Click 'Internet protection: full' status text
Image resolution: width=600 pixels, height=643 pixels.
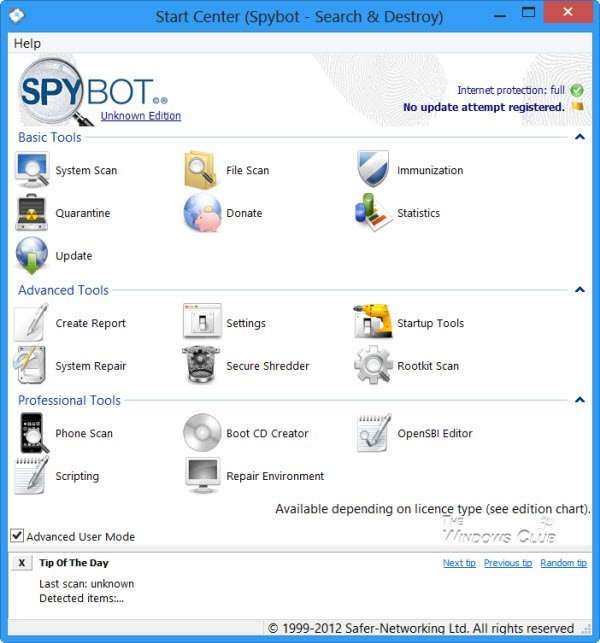pos(511,90)
